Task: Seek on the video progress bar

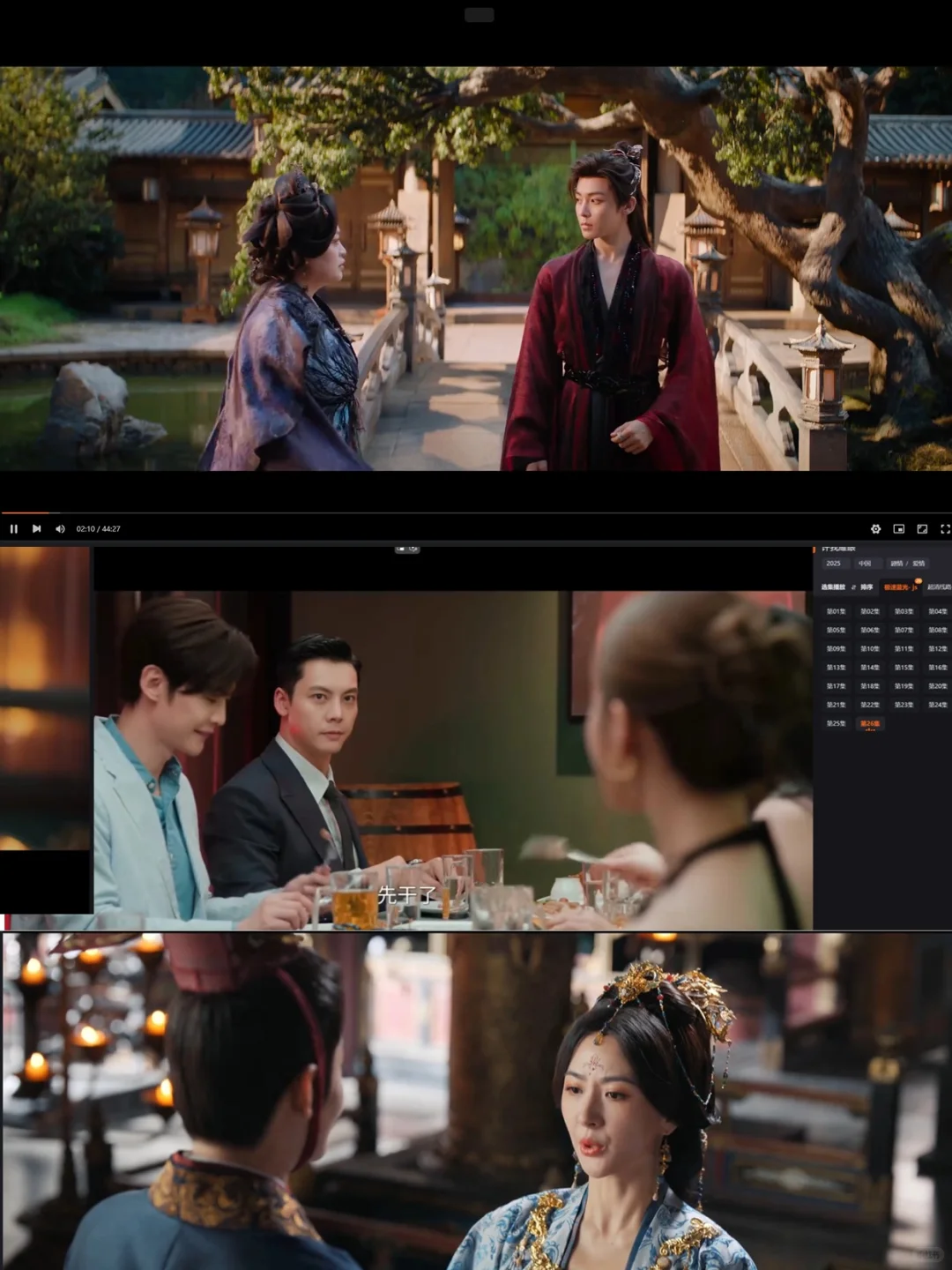Action: [x=476, y=512]
